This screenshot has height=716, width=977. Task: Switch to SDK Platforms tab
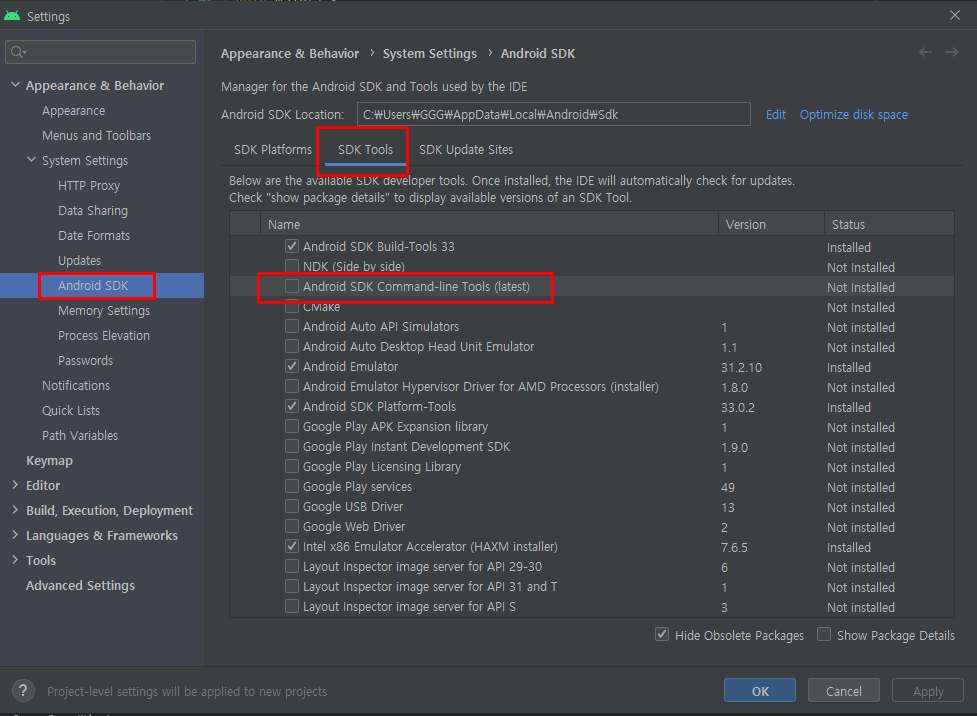tap(273, 150)
